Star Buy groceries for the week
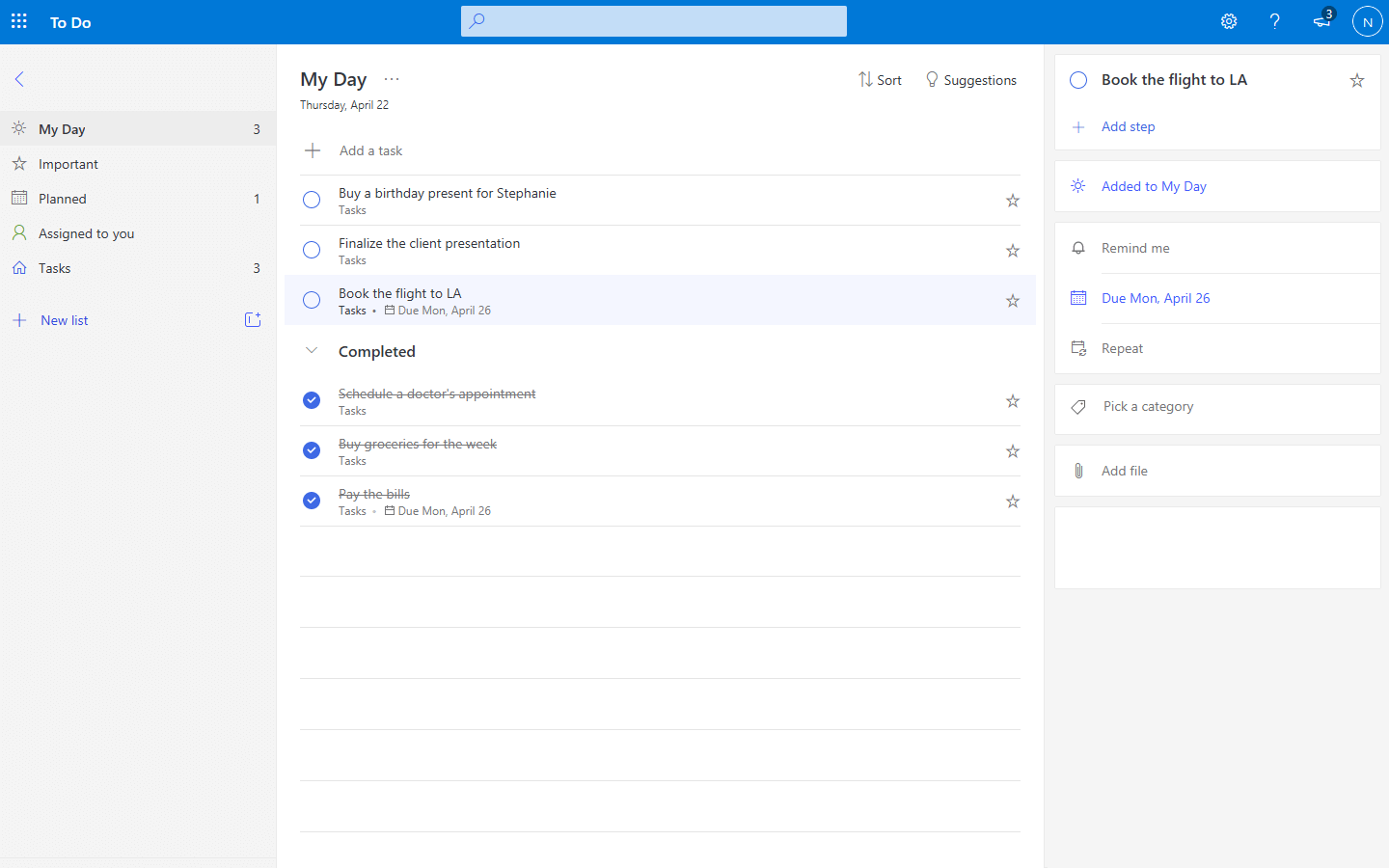1389x868 pixels. point(1013,451)
